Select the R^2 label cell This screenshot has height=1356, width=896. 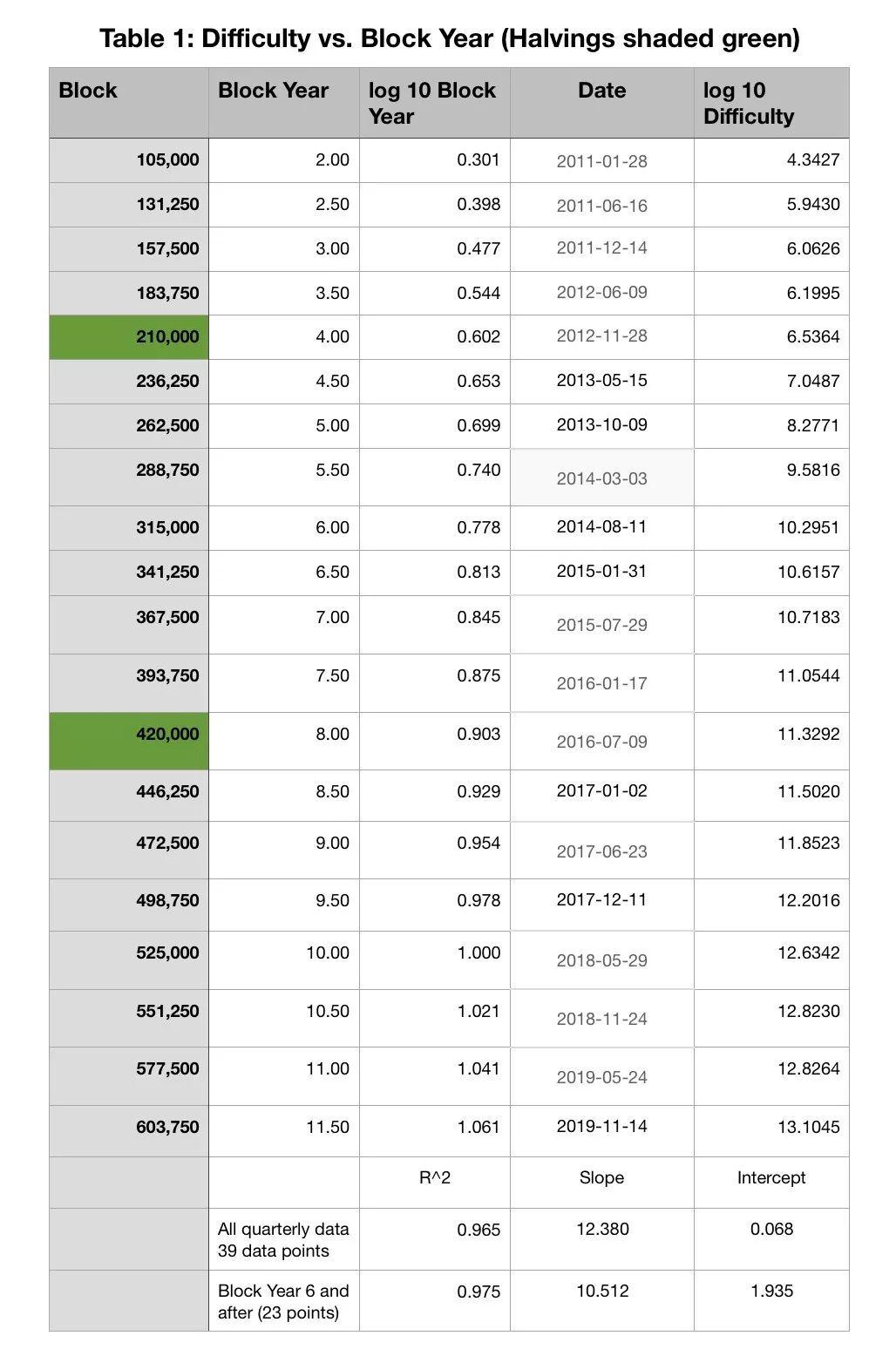tap(435, 1178)
